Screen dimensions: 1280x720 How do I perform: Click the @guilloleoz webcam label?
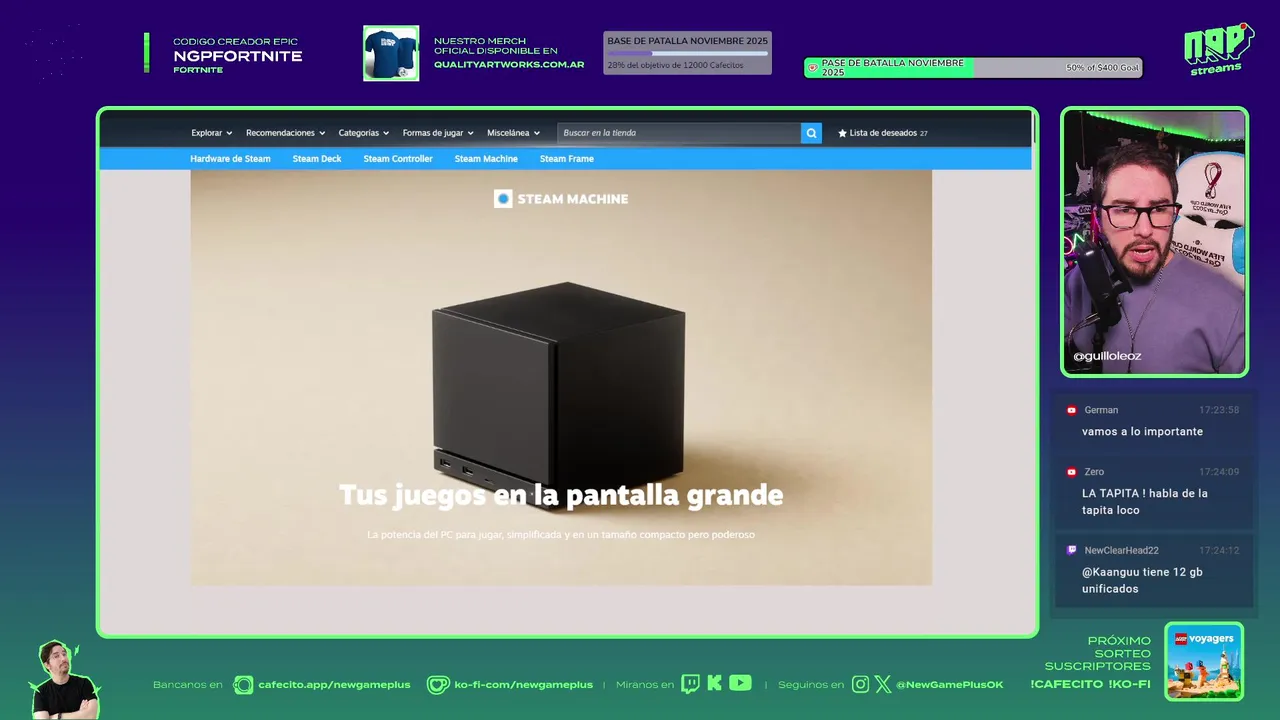coord(1107,356)
